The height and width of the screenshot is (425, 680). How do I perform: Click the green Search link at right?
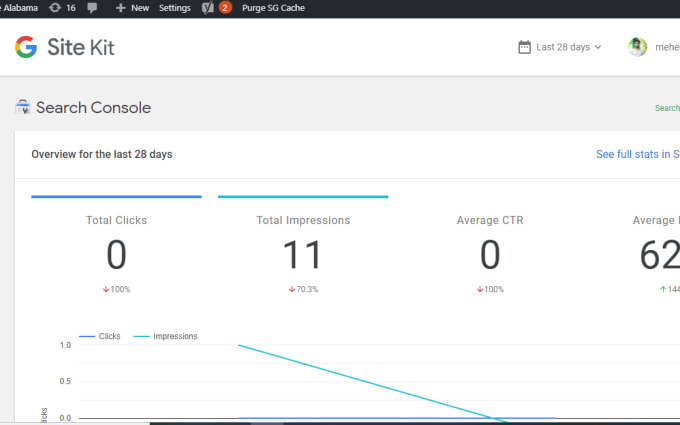coord(667,108)
